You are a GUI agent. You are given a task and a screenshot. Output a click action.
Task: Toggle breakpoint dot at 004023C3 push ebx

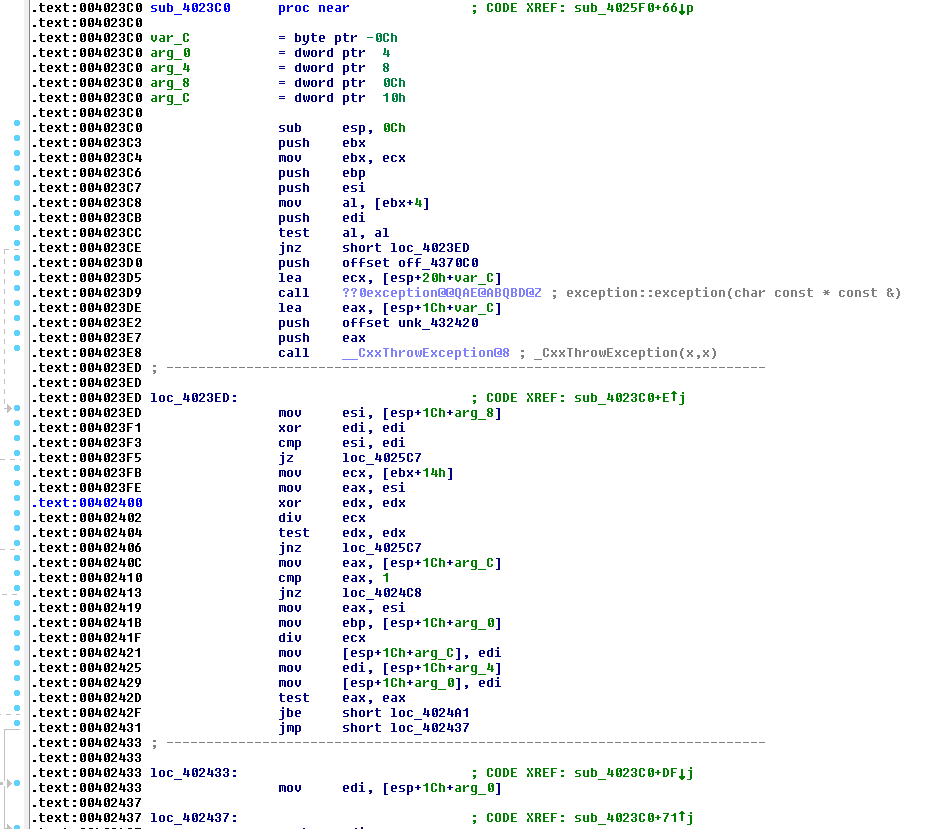point(17,143)
